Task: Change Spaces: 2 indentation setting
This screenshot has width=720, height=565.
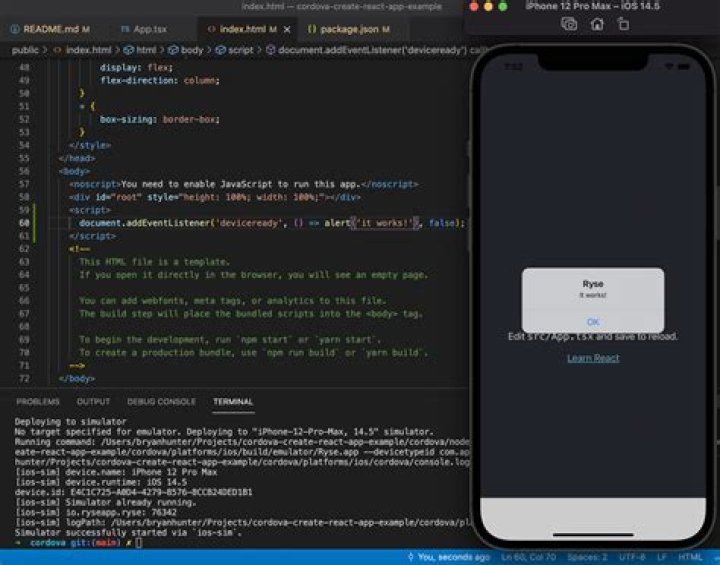Action: tap(587, 557)
